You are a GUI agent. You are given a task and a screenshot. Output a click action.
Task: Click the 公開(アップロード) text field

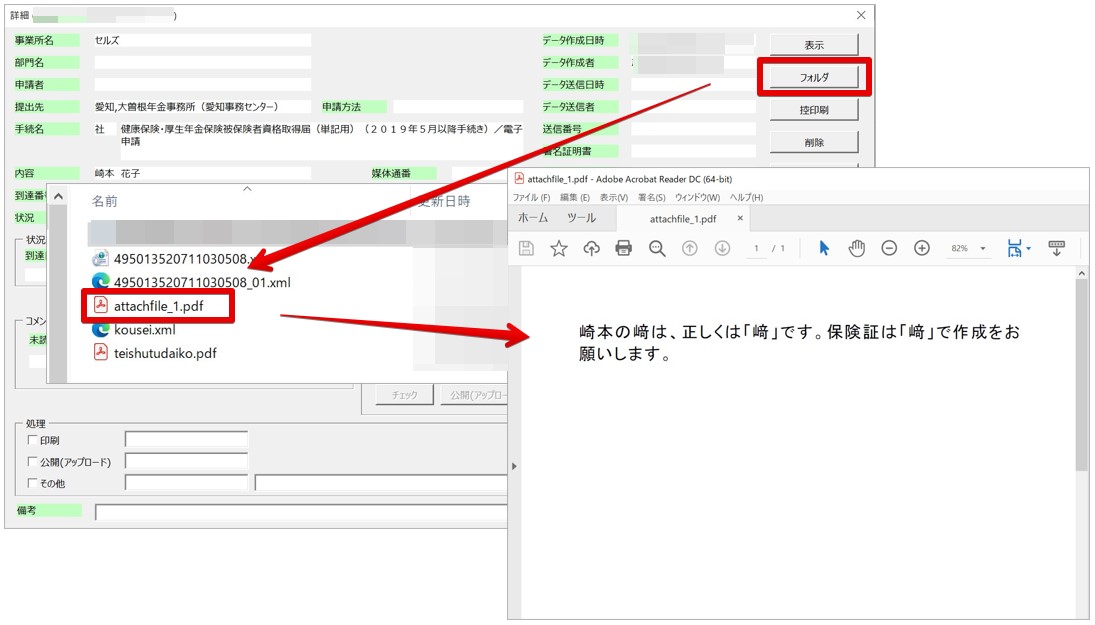[x=186, y=461]
